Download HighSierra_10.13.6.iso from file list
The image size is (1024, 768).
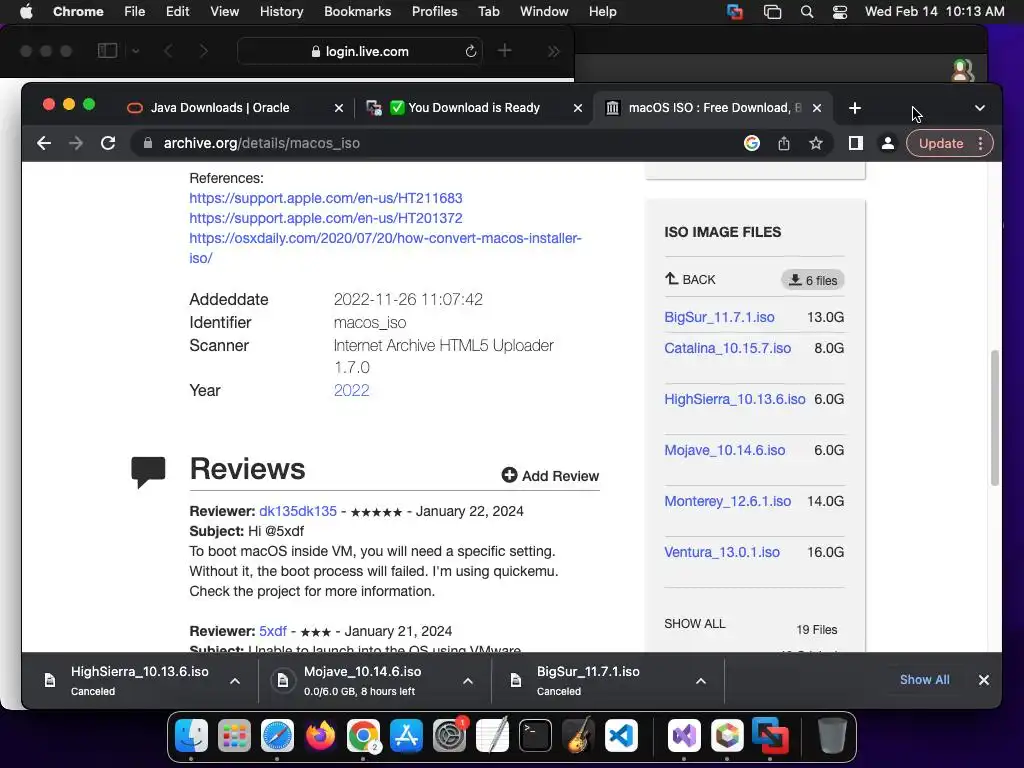coord(735,399)
